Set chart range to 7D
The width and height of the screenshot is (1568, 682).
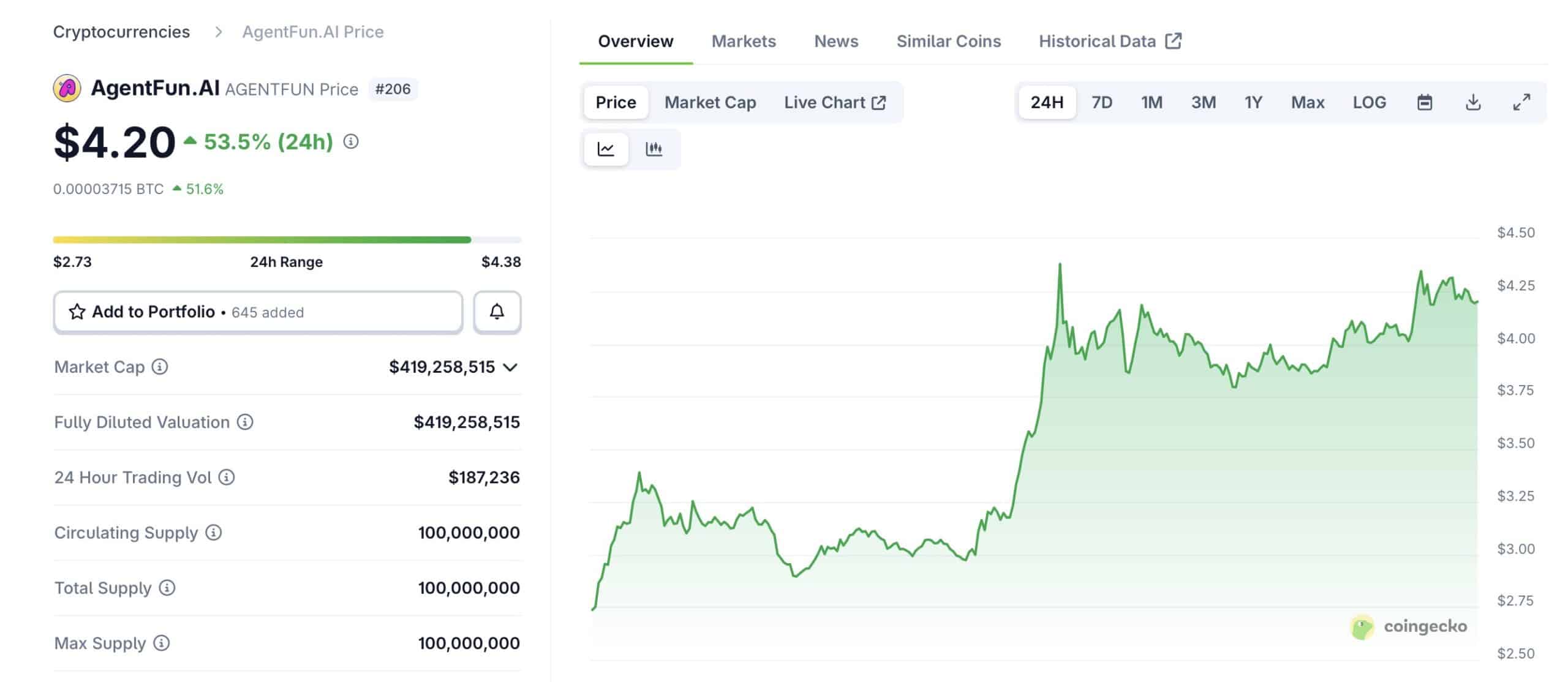pos(1102,102)
